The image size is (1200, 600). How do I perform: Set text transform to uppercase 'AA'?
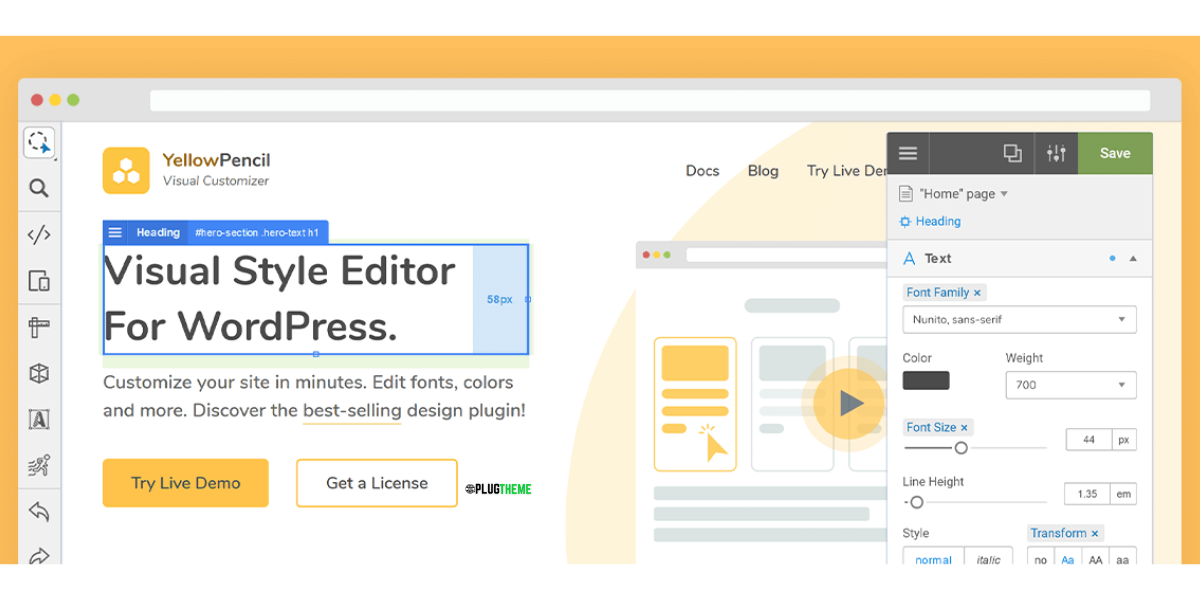click(x=1095, y=558)
